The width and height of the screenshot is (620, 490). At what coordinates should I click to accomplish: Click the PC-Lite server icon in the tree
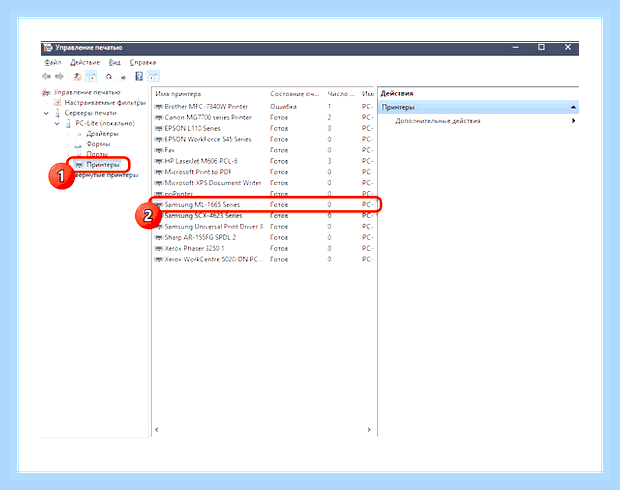pyautogui.click(x=68, y=124)
